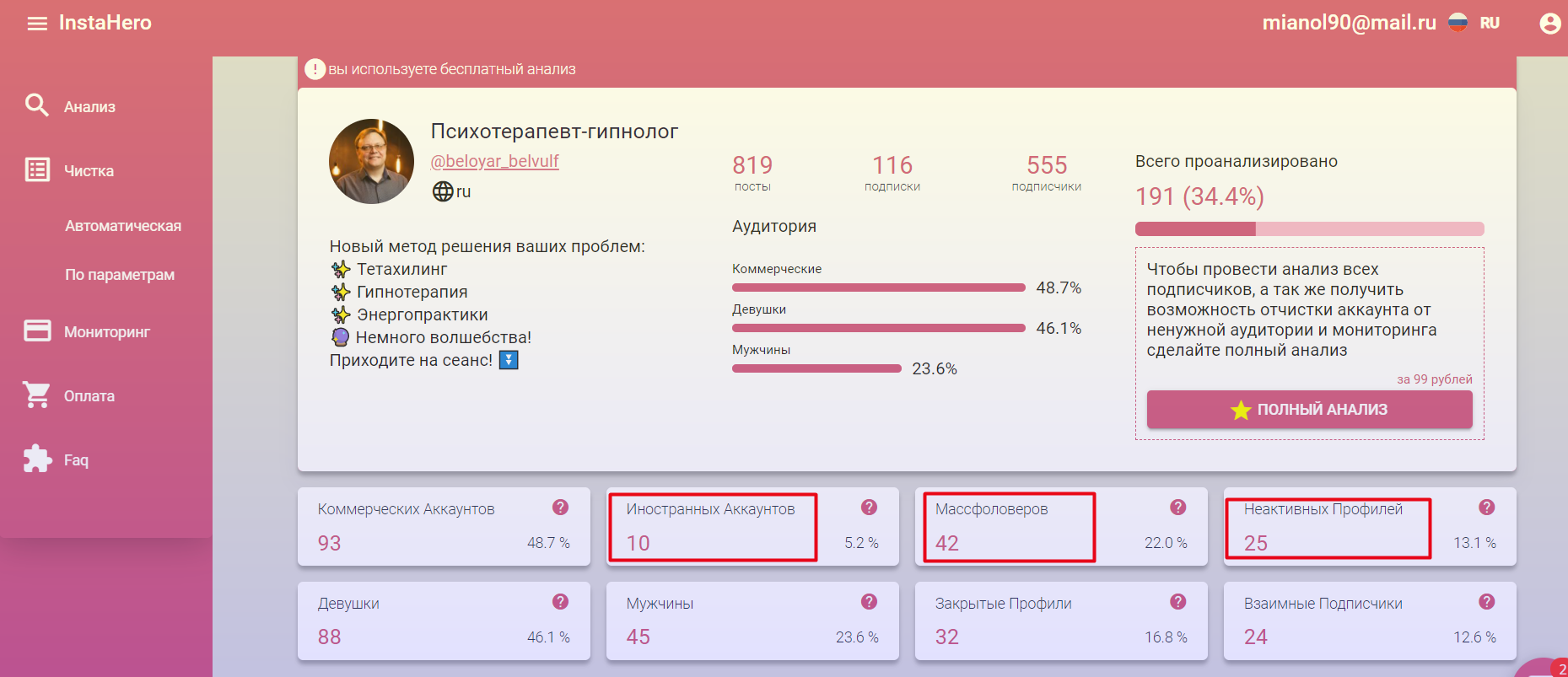
Task: Click the question mark on Взаимные Подписчики card
Action: tap(1486, 602)
